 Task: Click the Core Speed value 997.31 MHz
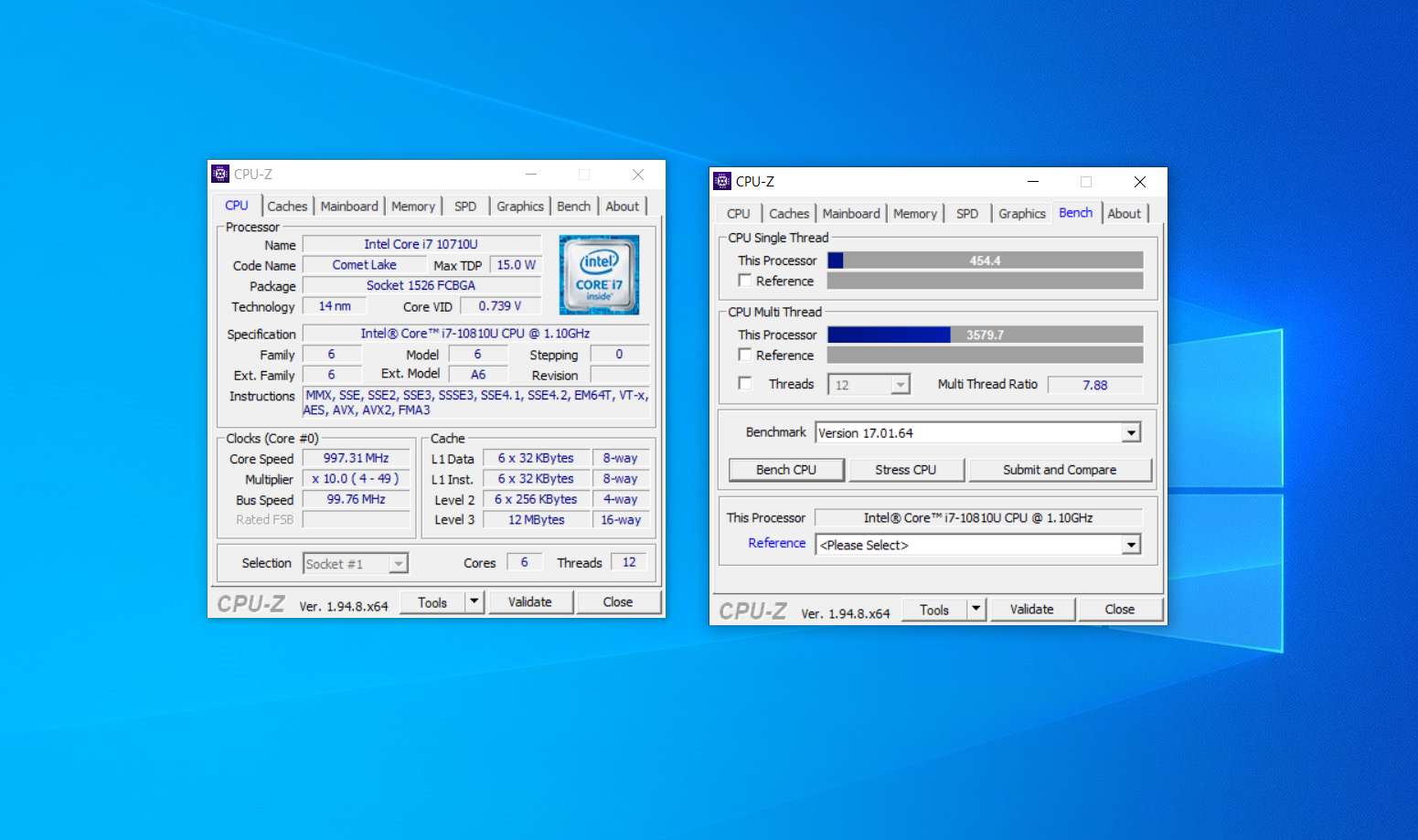click(x=357, y=459)
